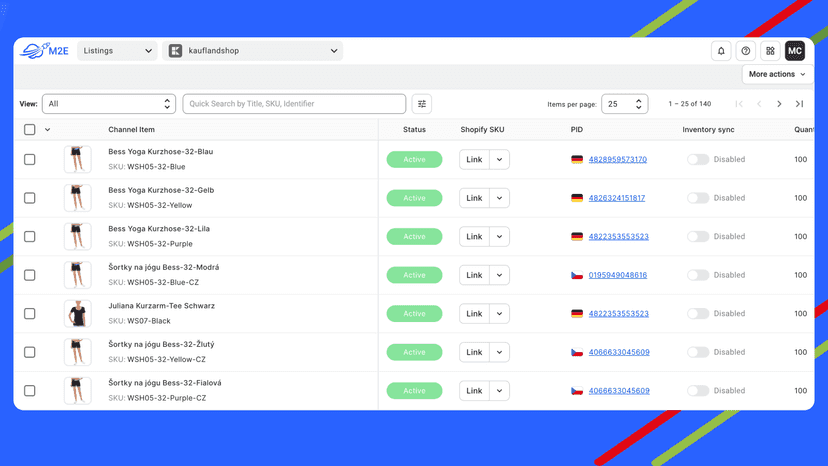Viewport: 828px width, 466px height.
Task: Enable inventory sync for WSH05-32-Yellow-CZ row
Action: coord(698,352)
